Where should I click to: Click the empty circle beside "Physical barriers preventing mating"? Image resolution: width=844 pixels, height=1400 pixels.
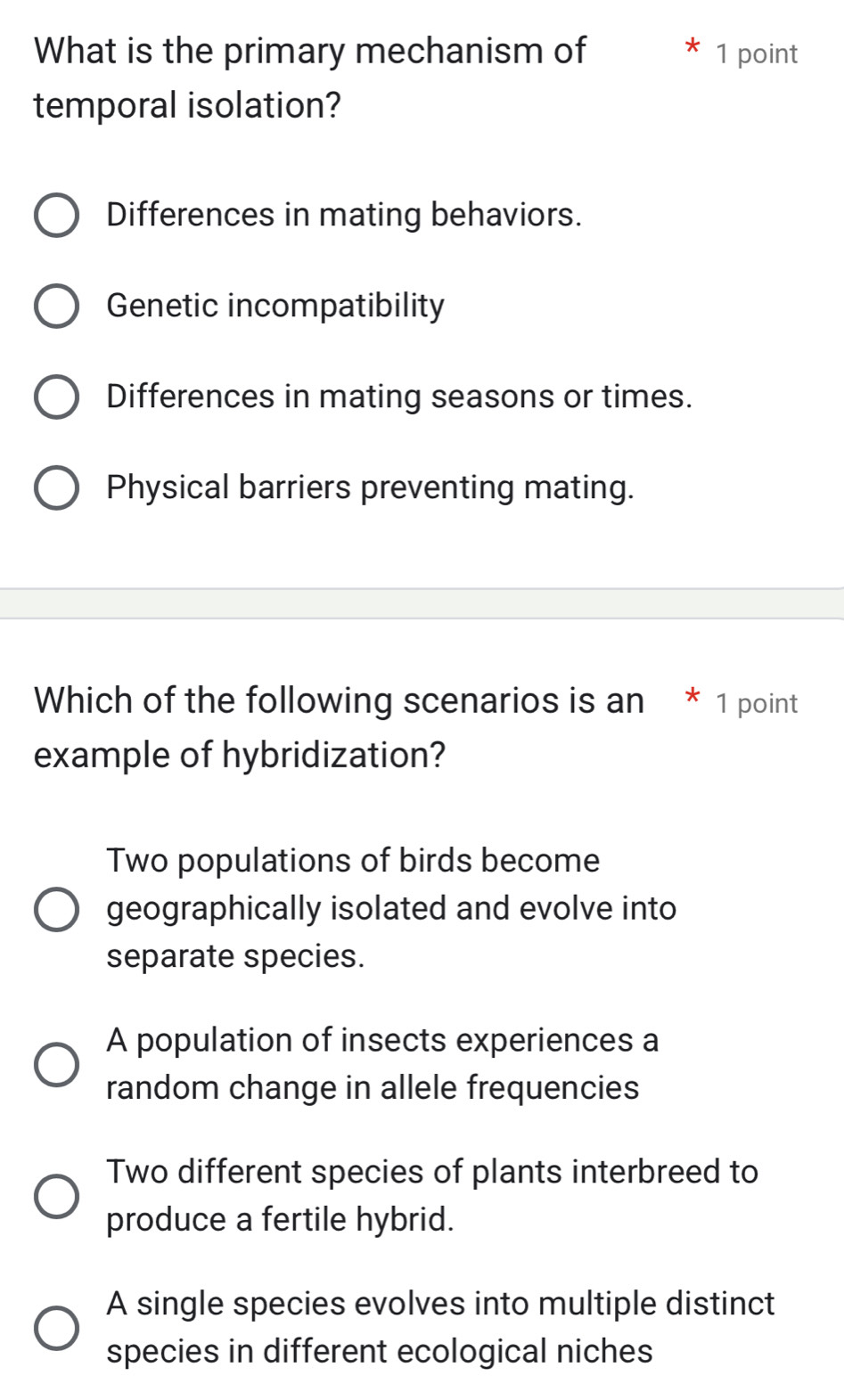(x=56, y=487)
